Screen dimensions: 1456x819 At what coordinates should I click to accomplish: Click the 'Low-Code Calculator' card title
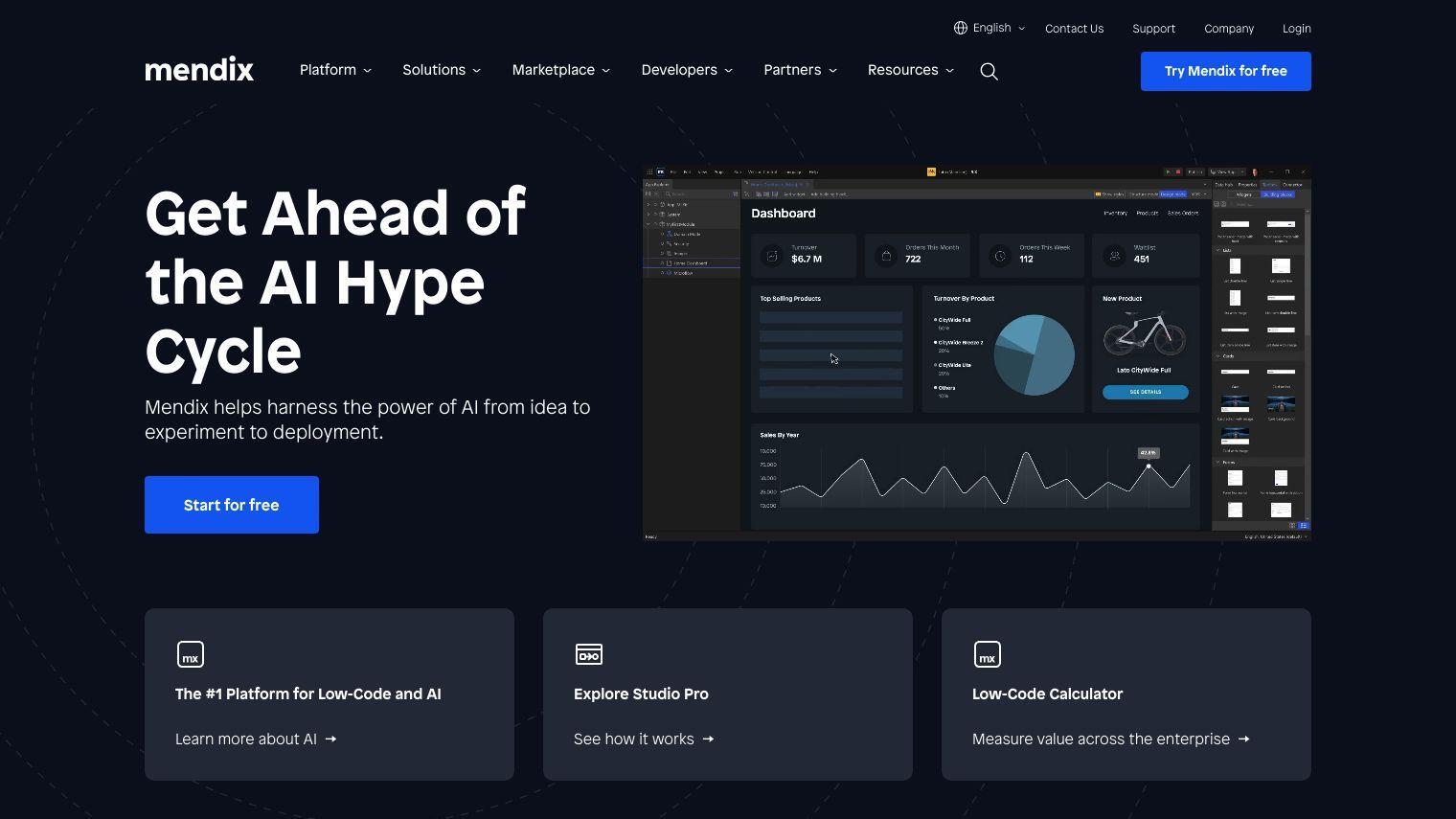coord(1047,694)
